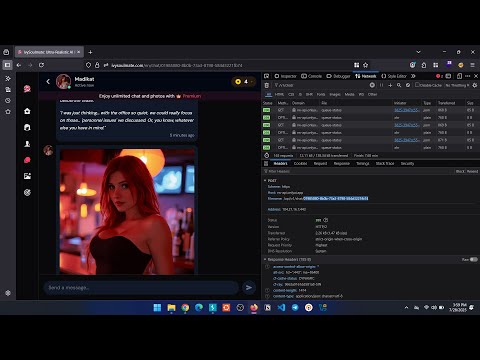Open File Explorer from taskbar

171,307
